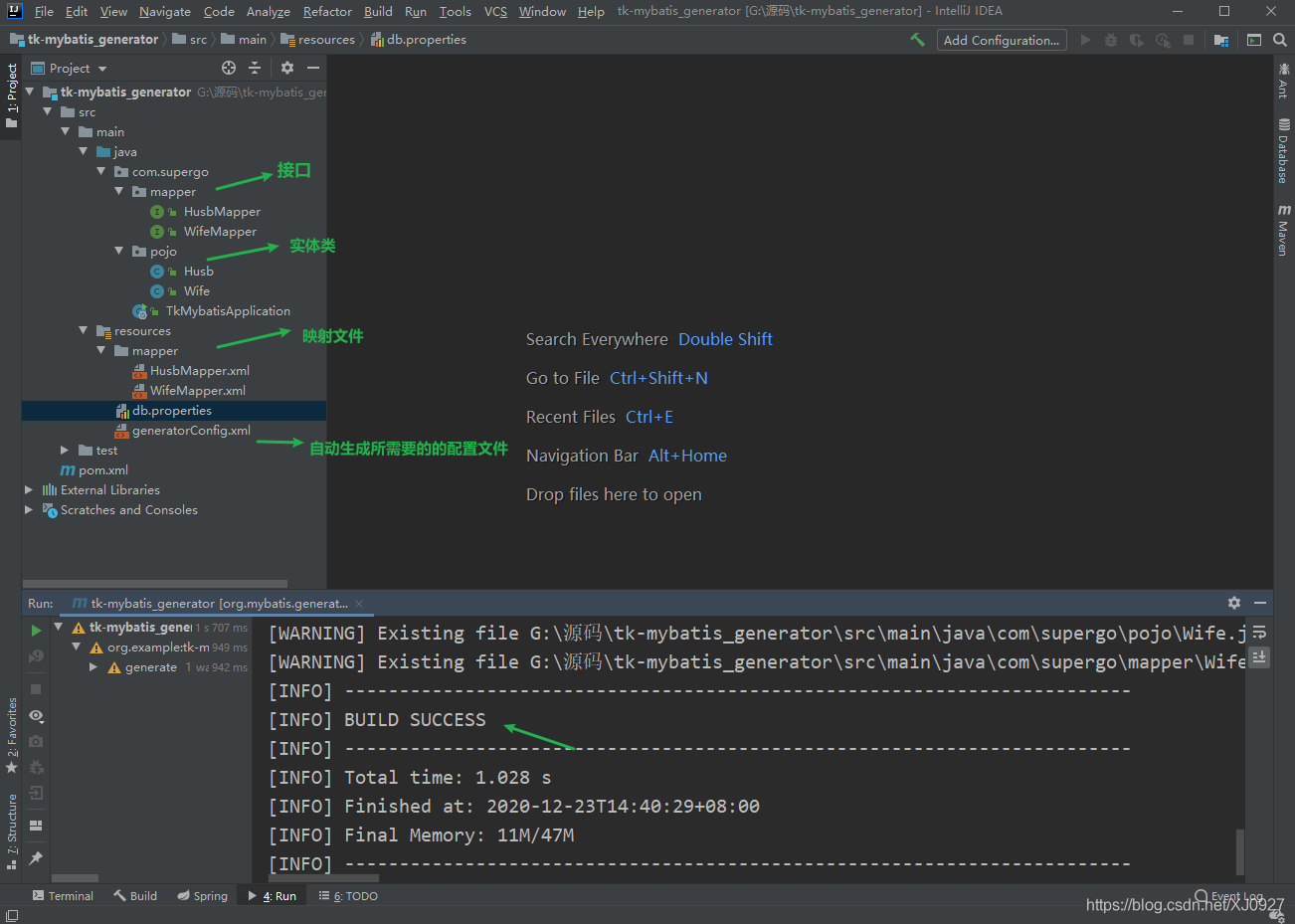Open the Navigate menu
Viewport: 1295px width, 924px height.
pos(165,11)
